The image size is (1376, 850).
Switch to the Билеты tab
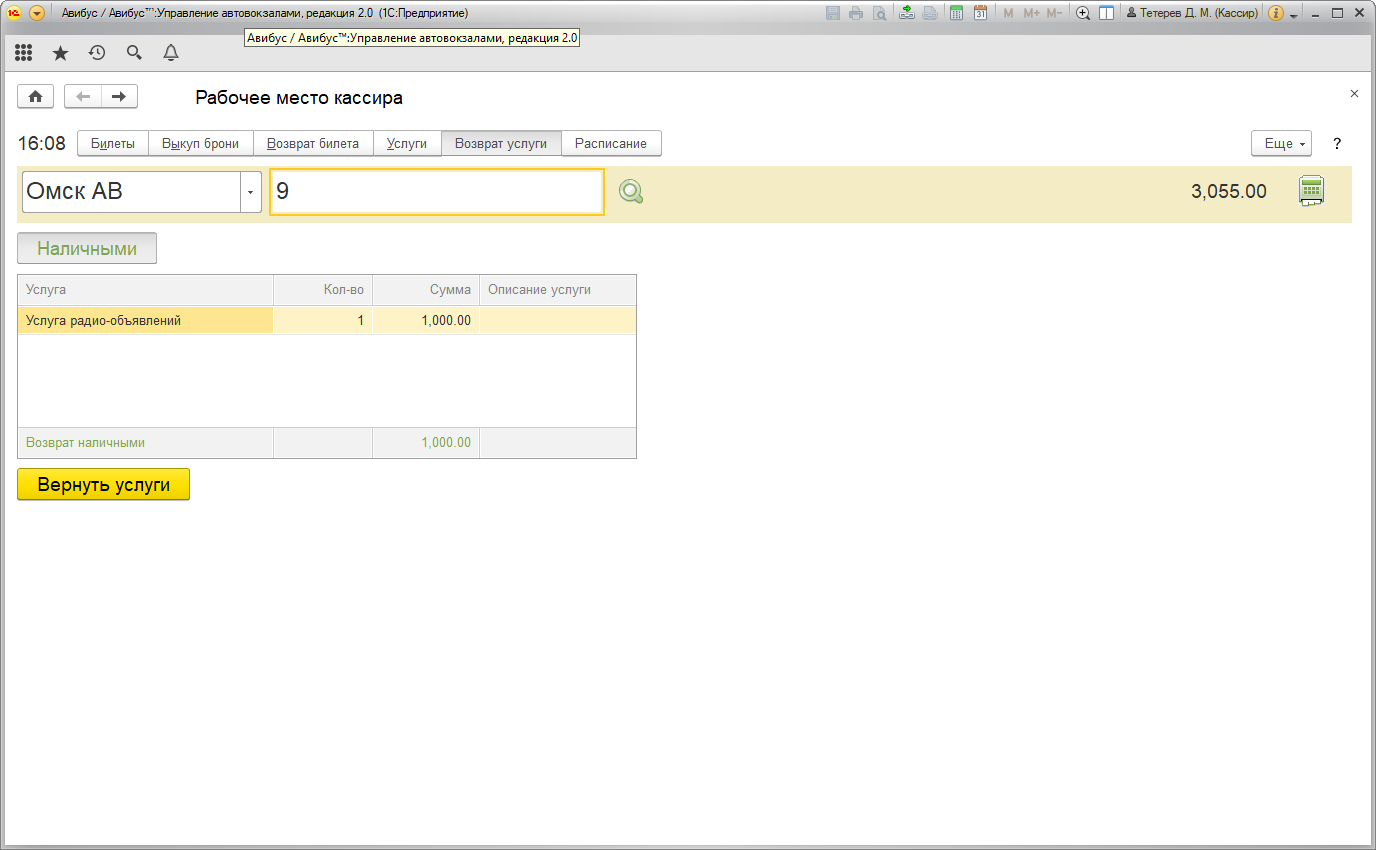point(113,143)
